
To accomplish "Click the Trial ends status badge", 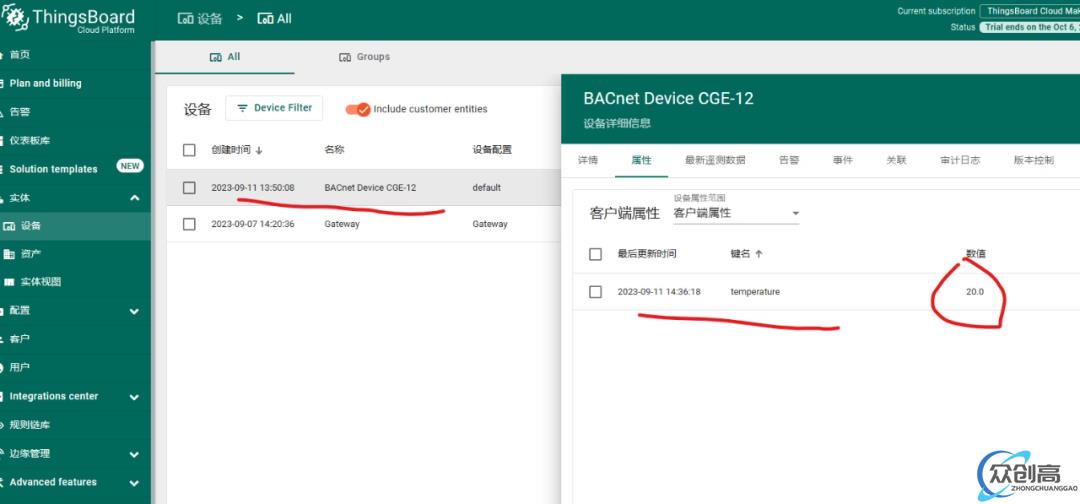I will (x=1030, y=27).
